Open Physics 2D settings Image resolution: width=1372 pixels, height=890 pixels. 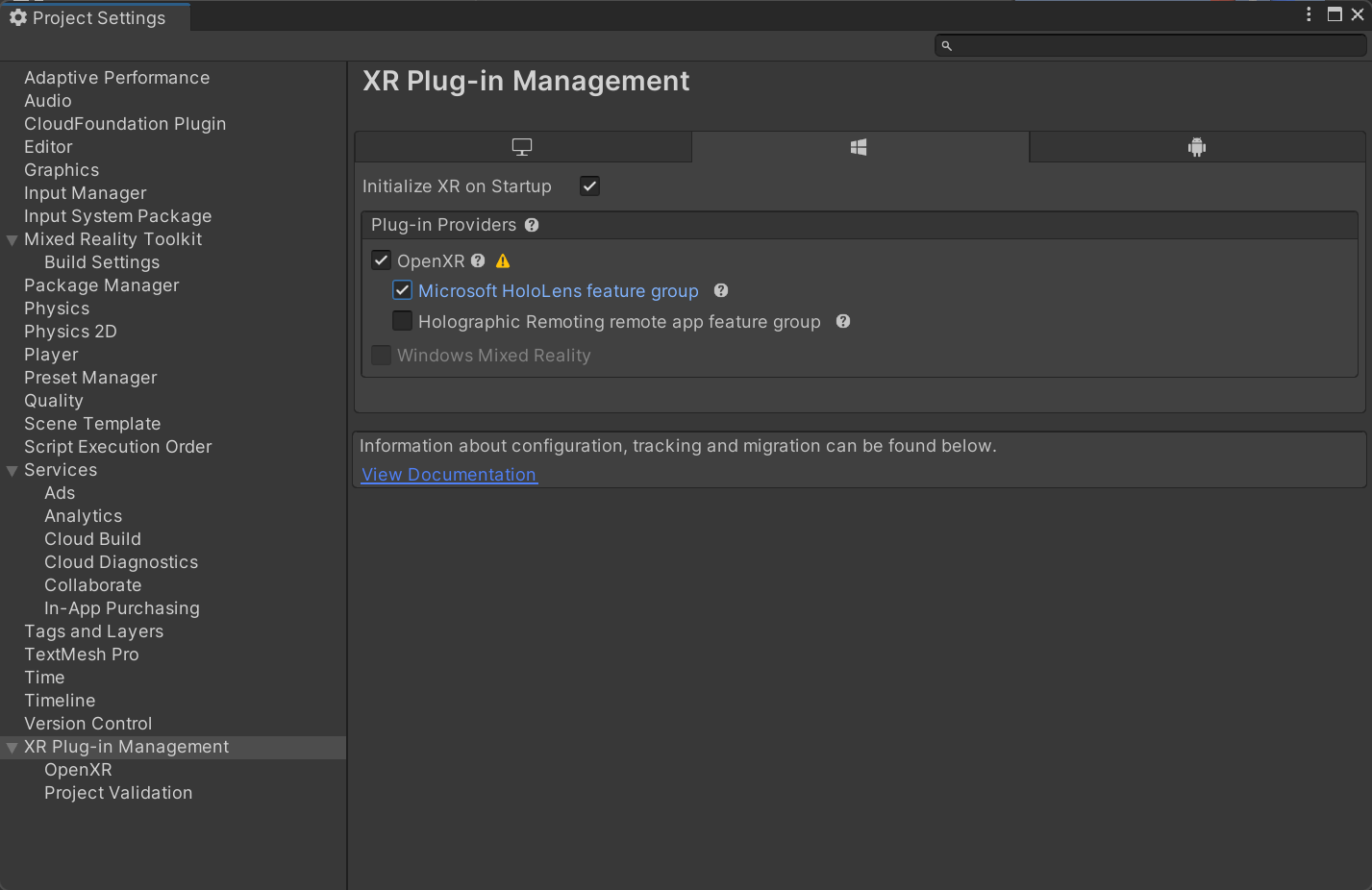pyautogui.click(x=70, y=332)
